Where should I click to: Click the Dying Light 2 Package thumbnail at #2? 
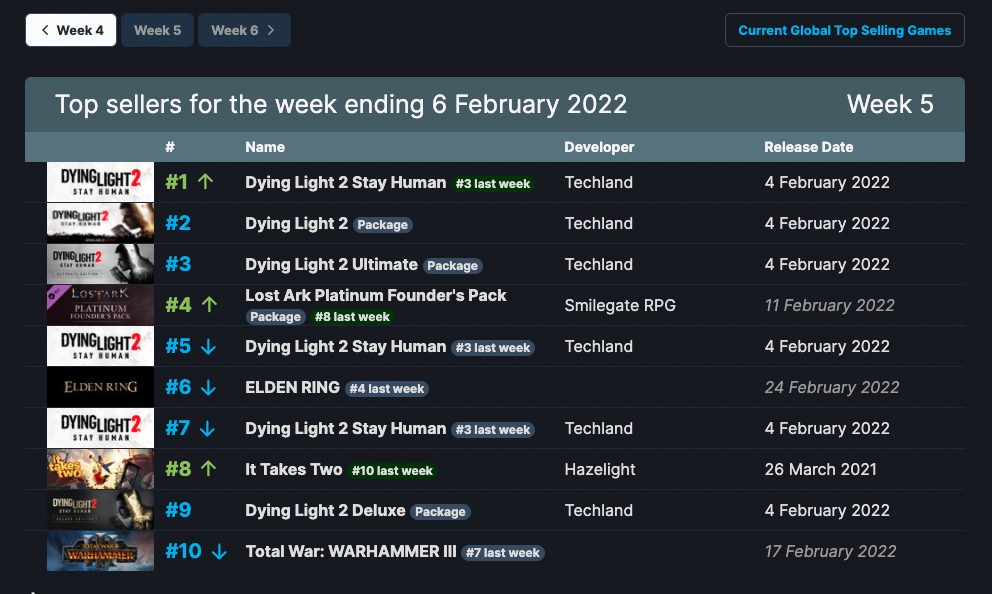100,223
